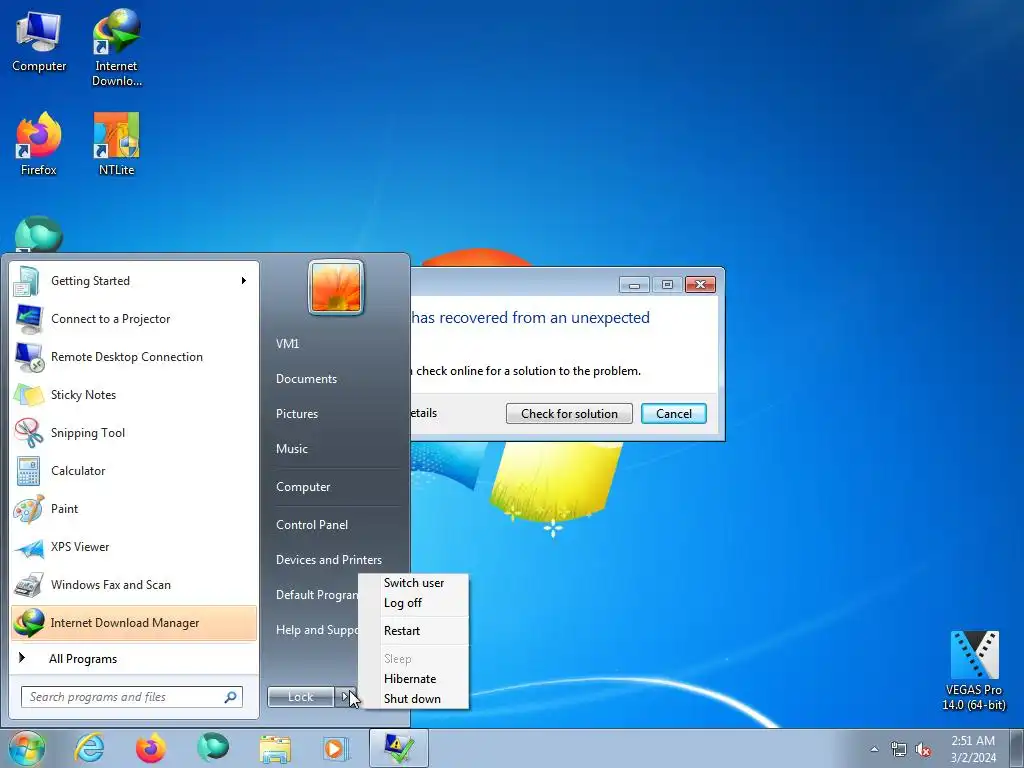Viewport: 1024px width, 768px height.
Task: Click the Connect to a Projector icon
Action: [27, 319]
